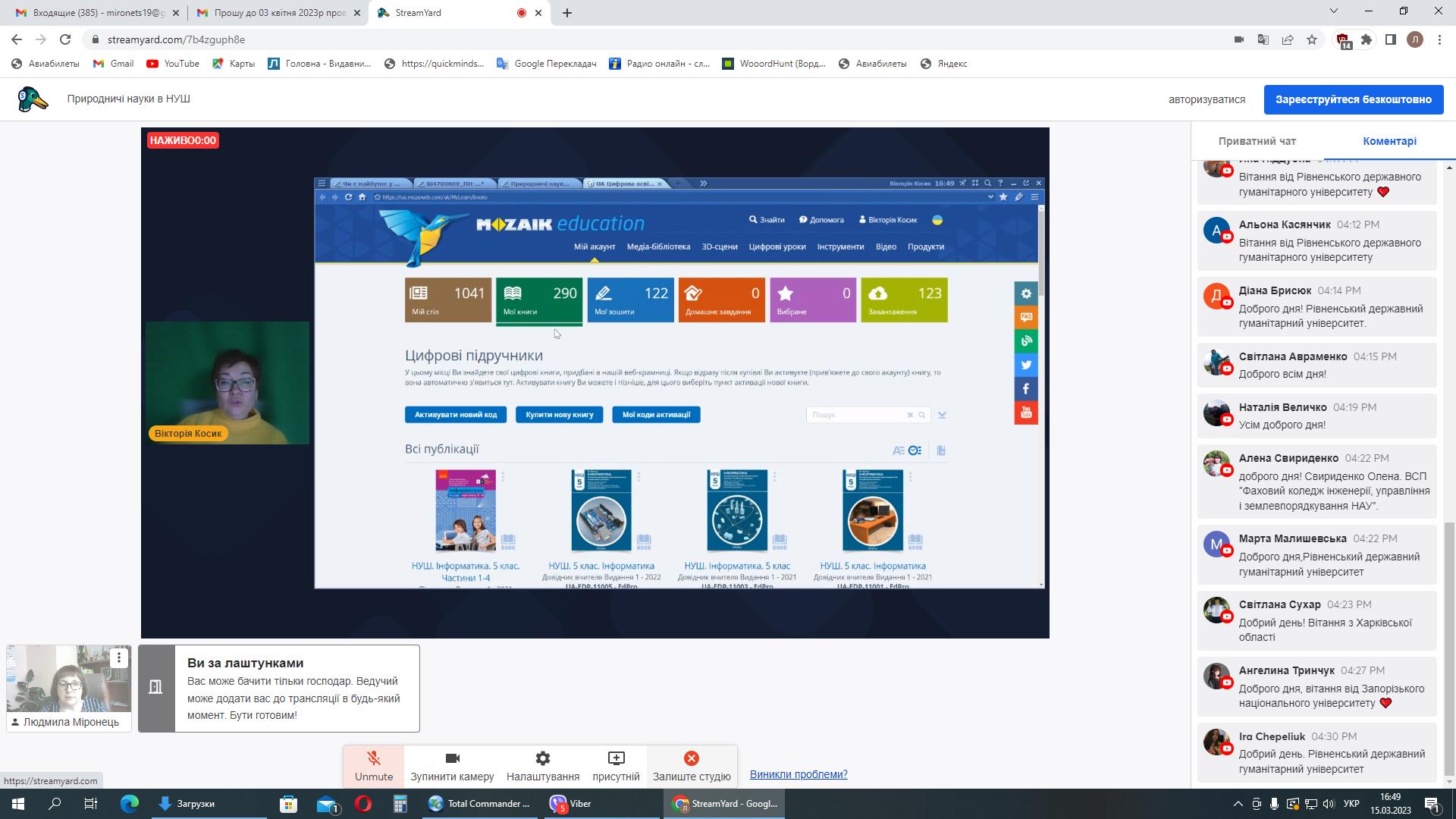Open the Windows taskbar search
This screenshot has height=819, width=1456.
click(55, 804)
